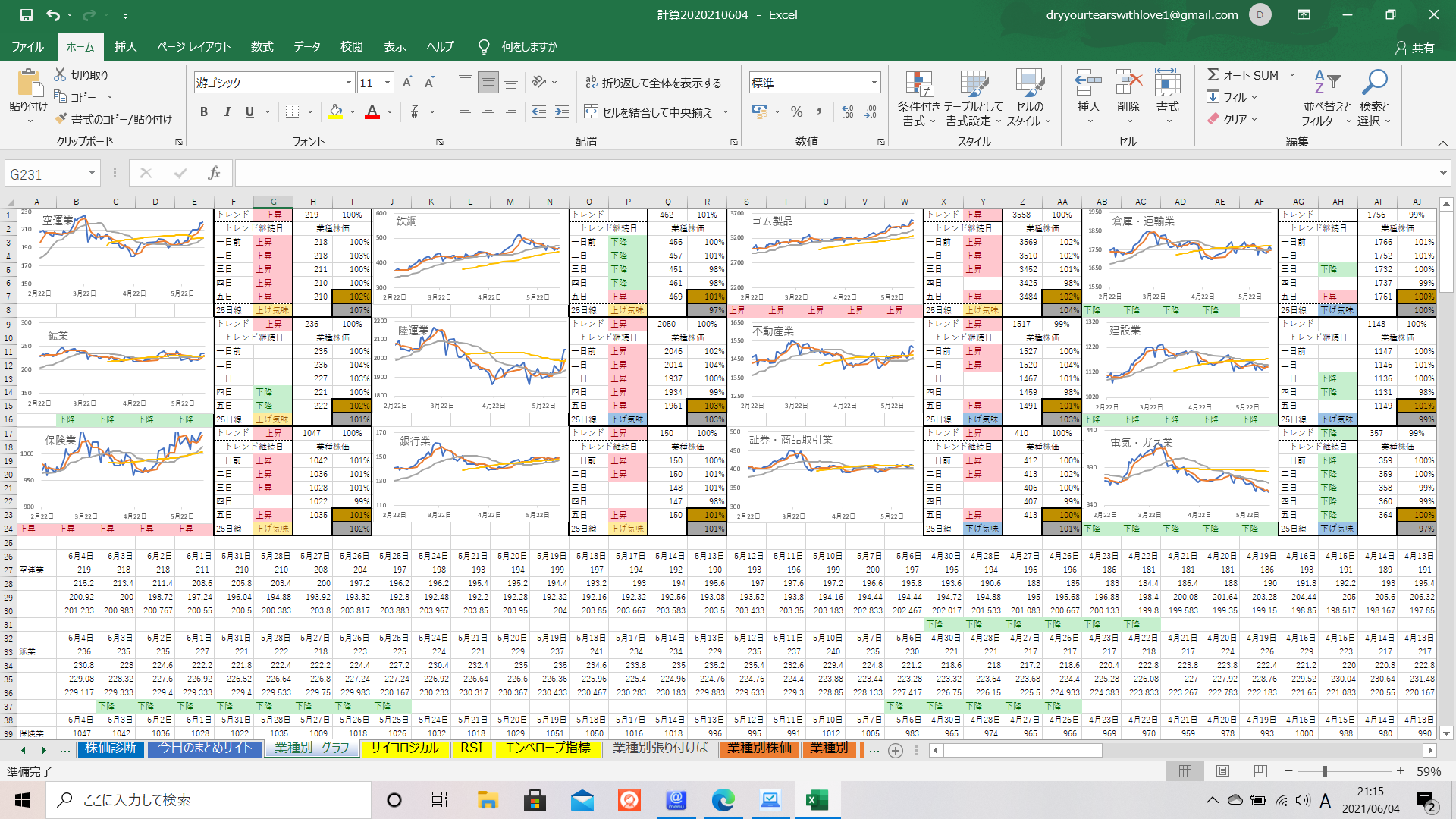Click the 切り取り cut button
This screenshot has height=819, width=1456.
pos(82,75)
